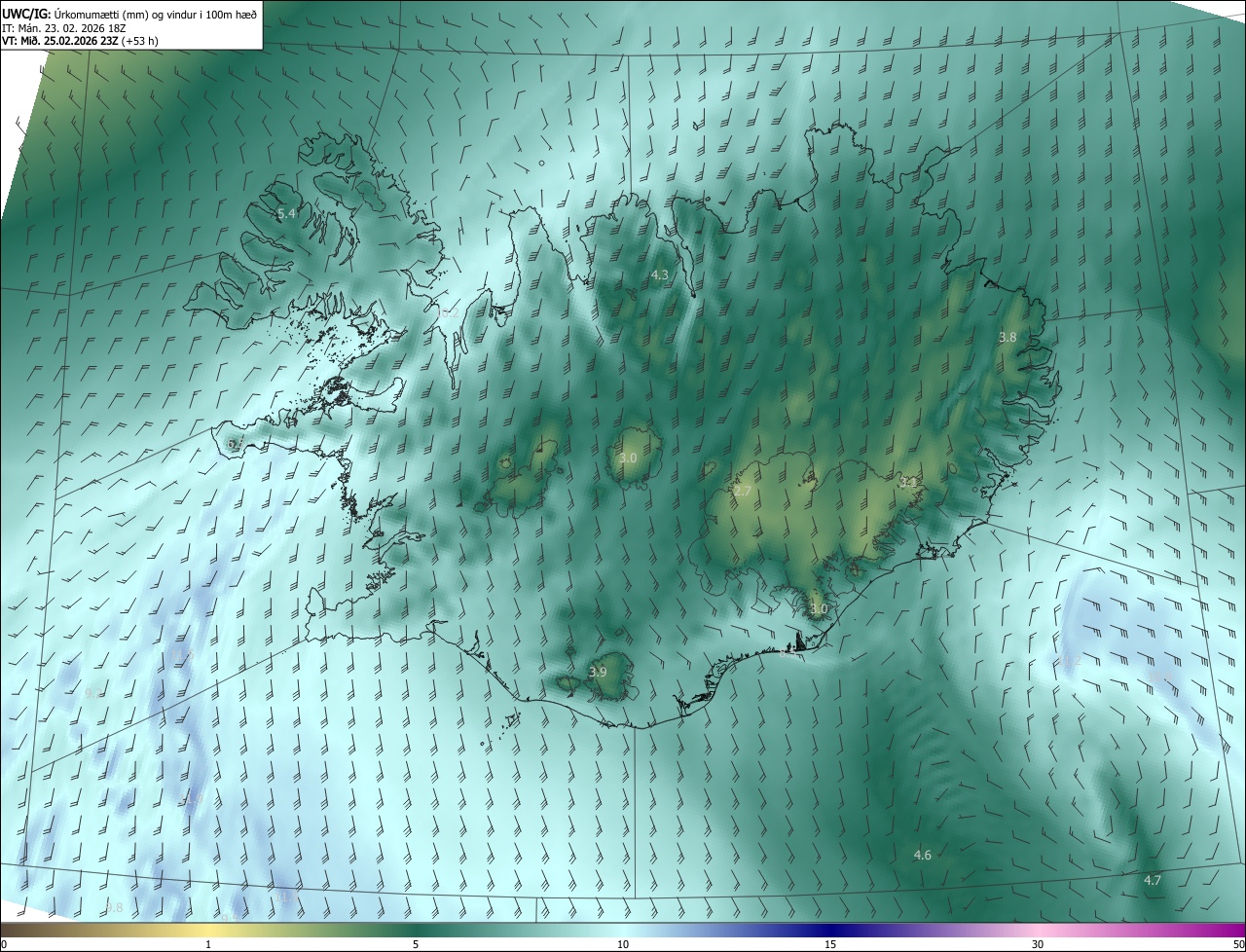This screenshot has width=1246, height=952.
Task: Click the color scale tick label "50"
Action: pyautogui.click(x=1238, y=944)
